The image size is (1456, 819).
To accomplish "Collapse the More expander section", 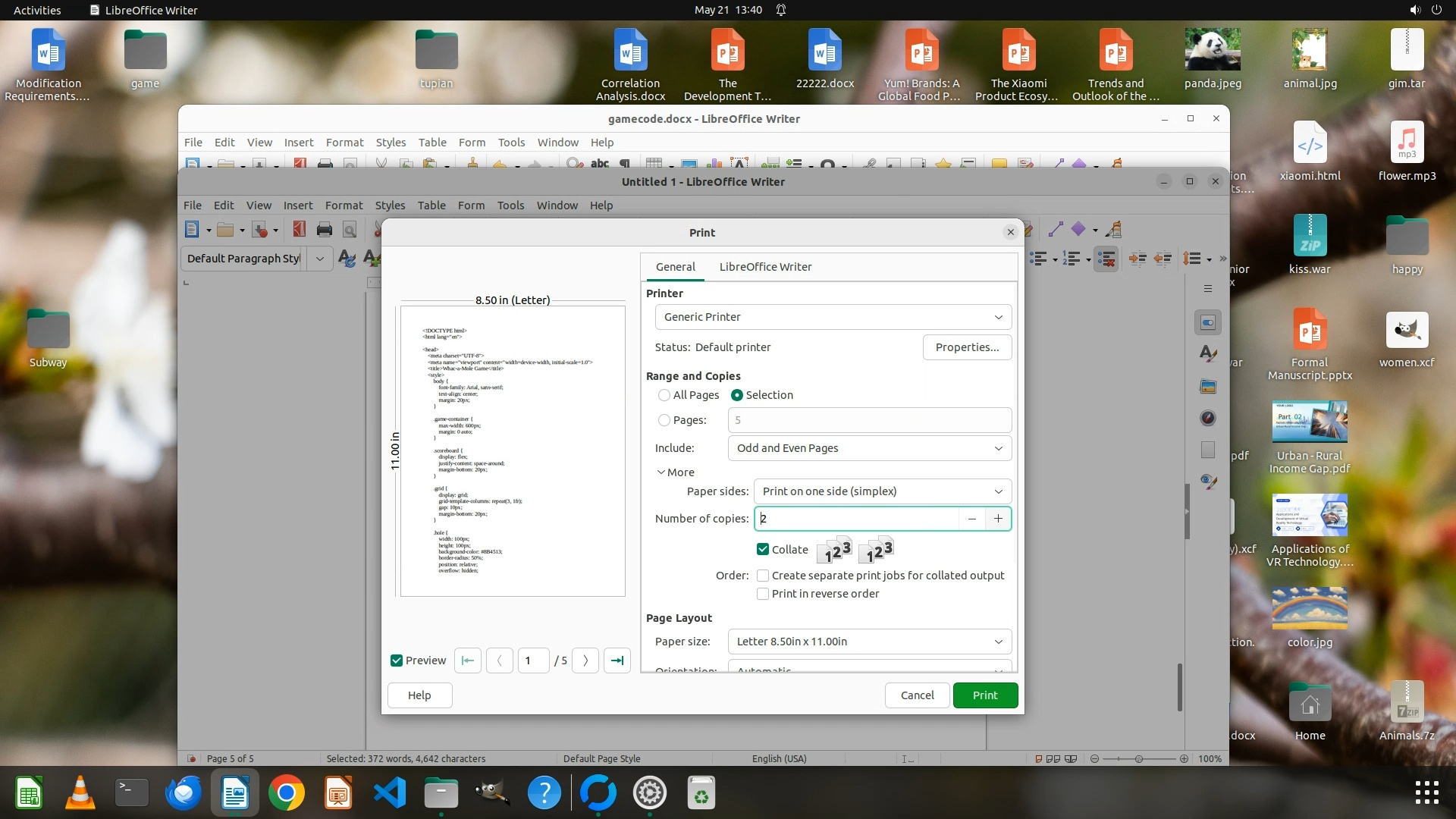I will (675, 472).
